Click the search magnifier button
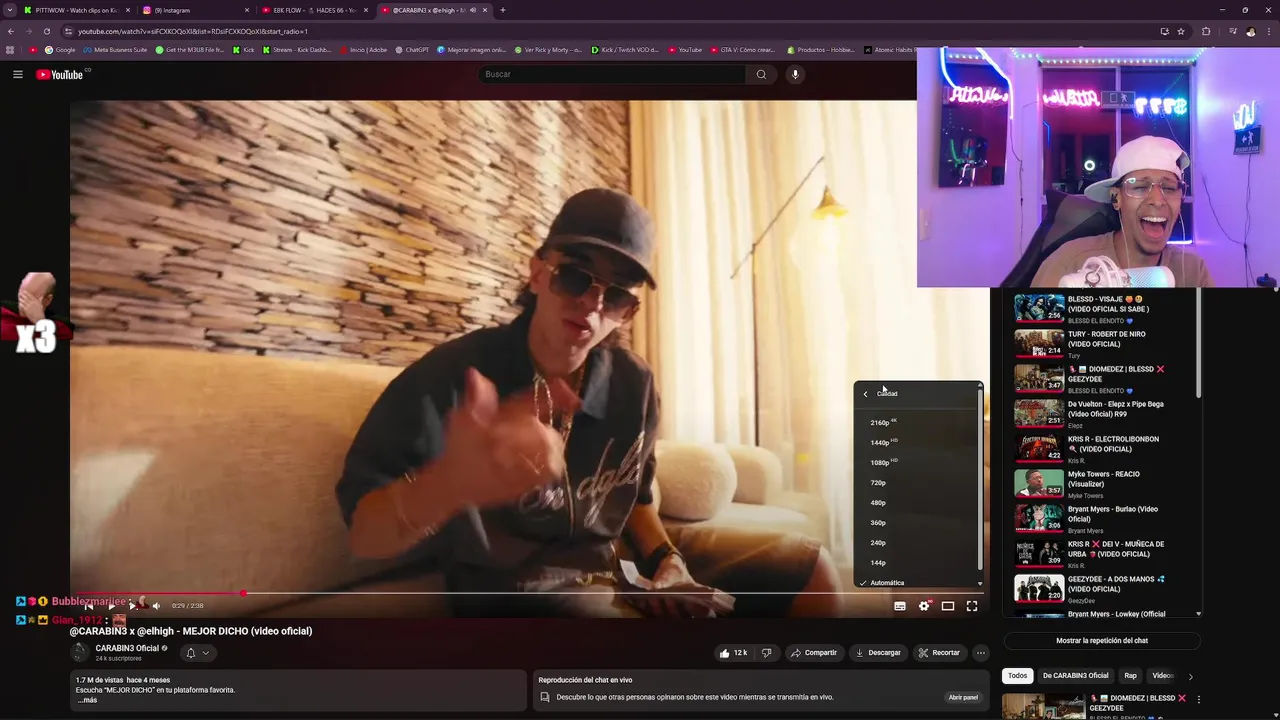Screen dimensions: 1280x720 pos(761,74)
